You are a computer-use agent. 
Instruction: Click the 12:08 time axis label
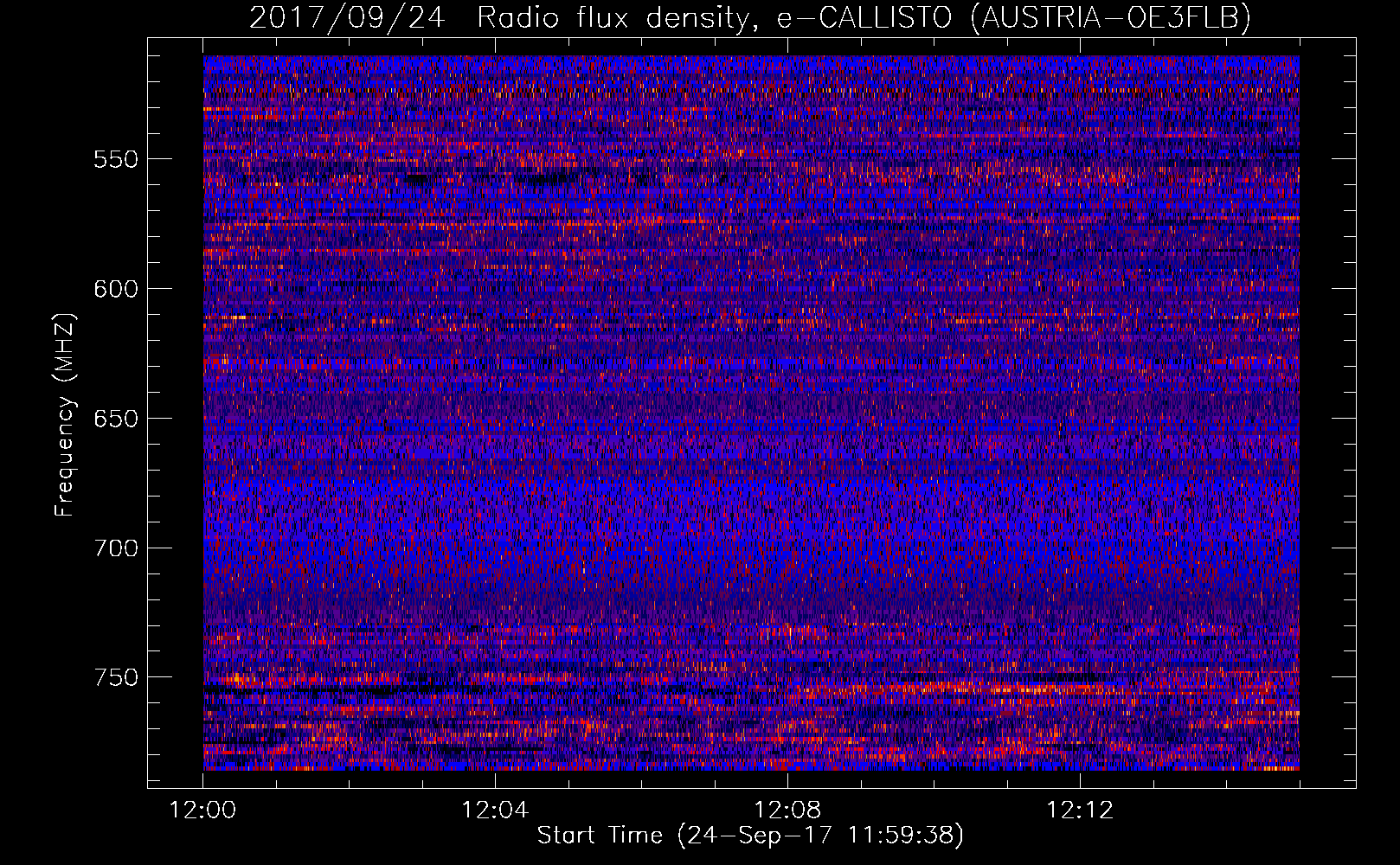787,811
